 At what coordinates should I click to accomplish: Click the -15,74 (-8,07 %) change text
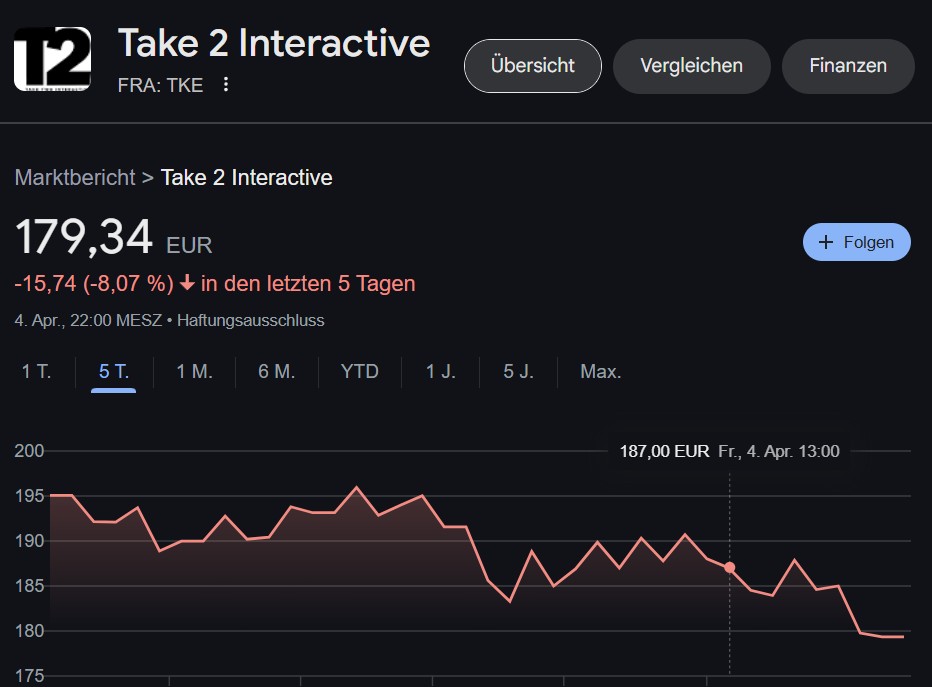pyautogui.click(x=94, y=283)
